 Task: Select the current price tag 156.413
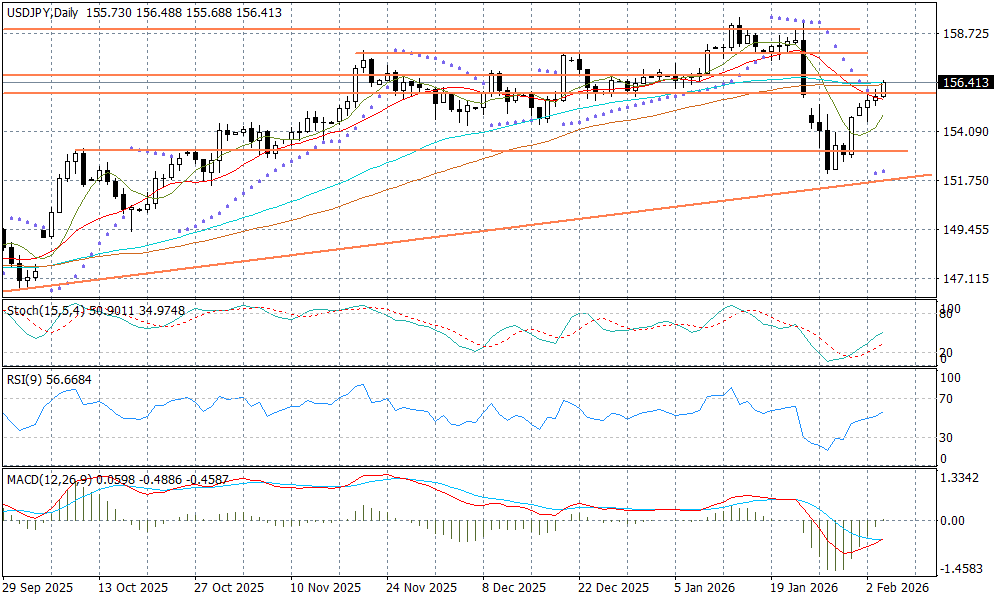[x=966, y=83]
